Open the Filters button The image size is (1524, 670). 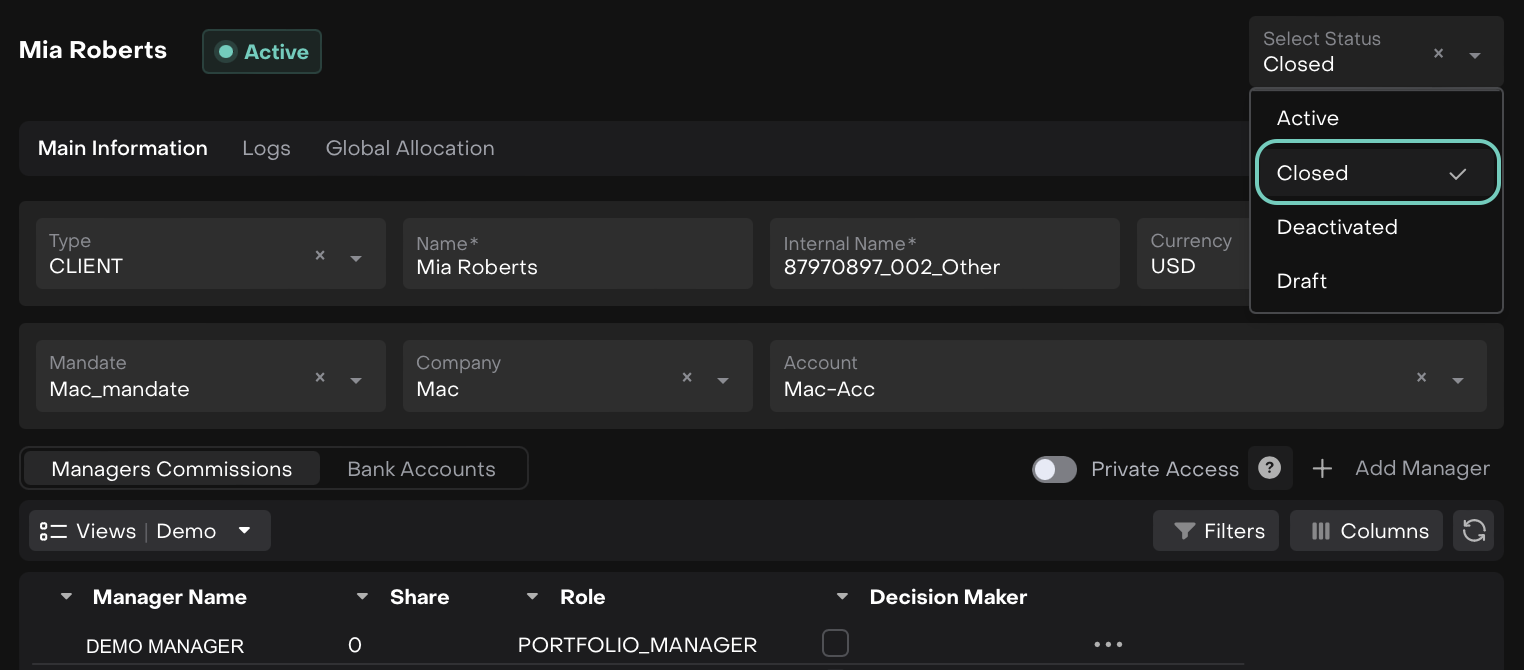click(1219, 531)
